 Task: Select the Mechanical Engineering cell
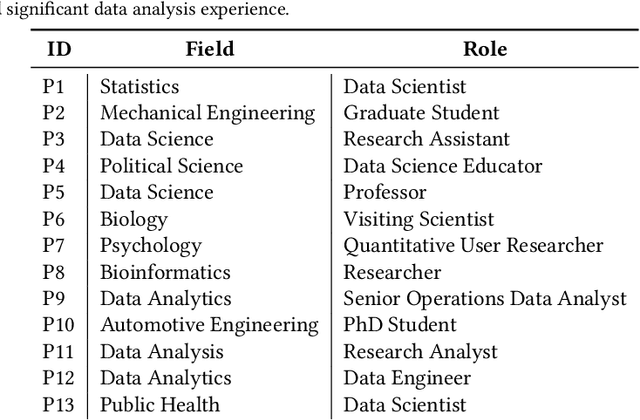pos(207,113)
